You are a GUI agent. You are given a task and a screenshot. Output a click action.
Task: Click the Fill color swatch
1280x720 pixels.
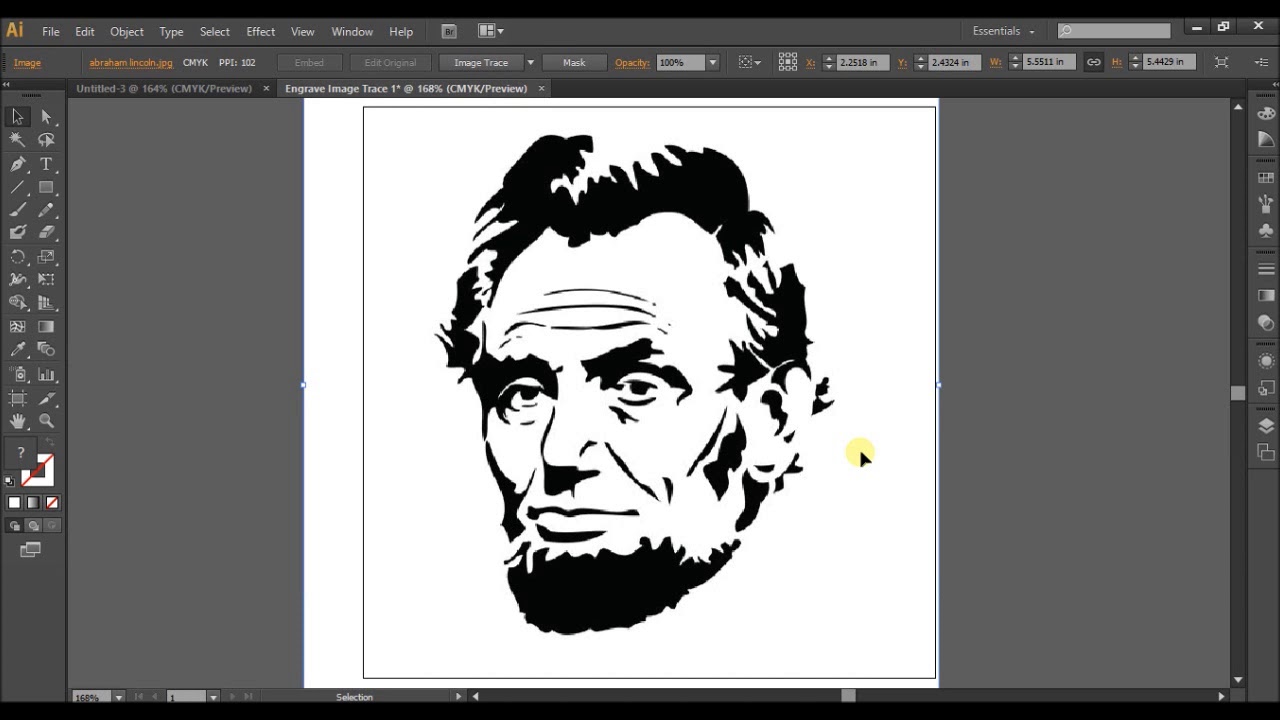tap(21, 455)
